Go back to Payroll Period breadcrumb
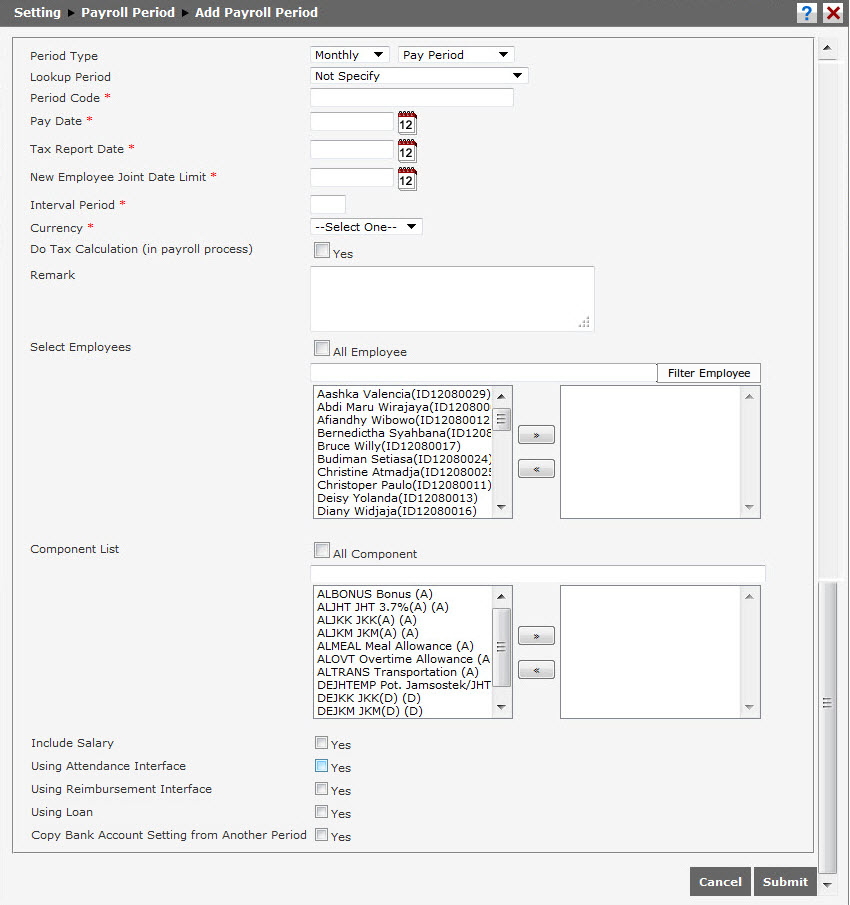This screenshot has height=905, width=850. pos(127,12)
